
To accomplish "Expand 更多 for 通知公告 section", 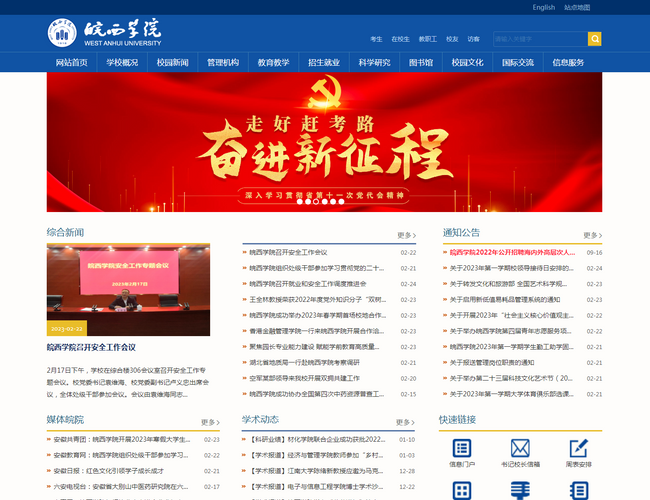I will (592, 235).
